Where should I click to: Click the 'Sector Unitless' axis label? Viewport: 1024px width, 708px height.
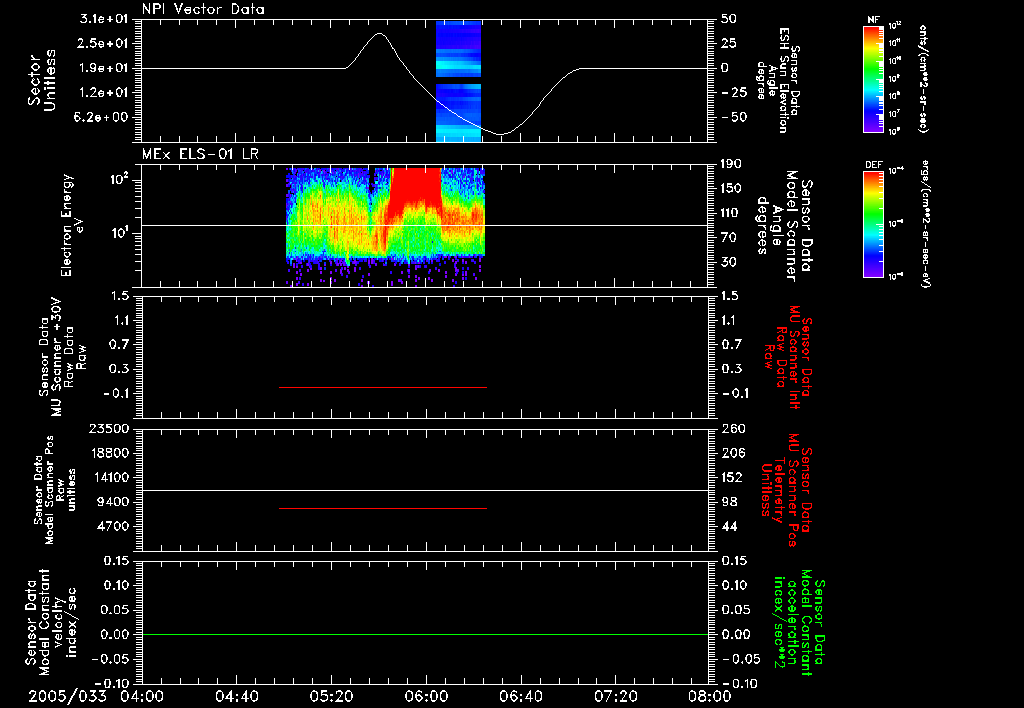coord(42,80)
